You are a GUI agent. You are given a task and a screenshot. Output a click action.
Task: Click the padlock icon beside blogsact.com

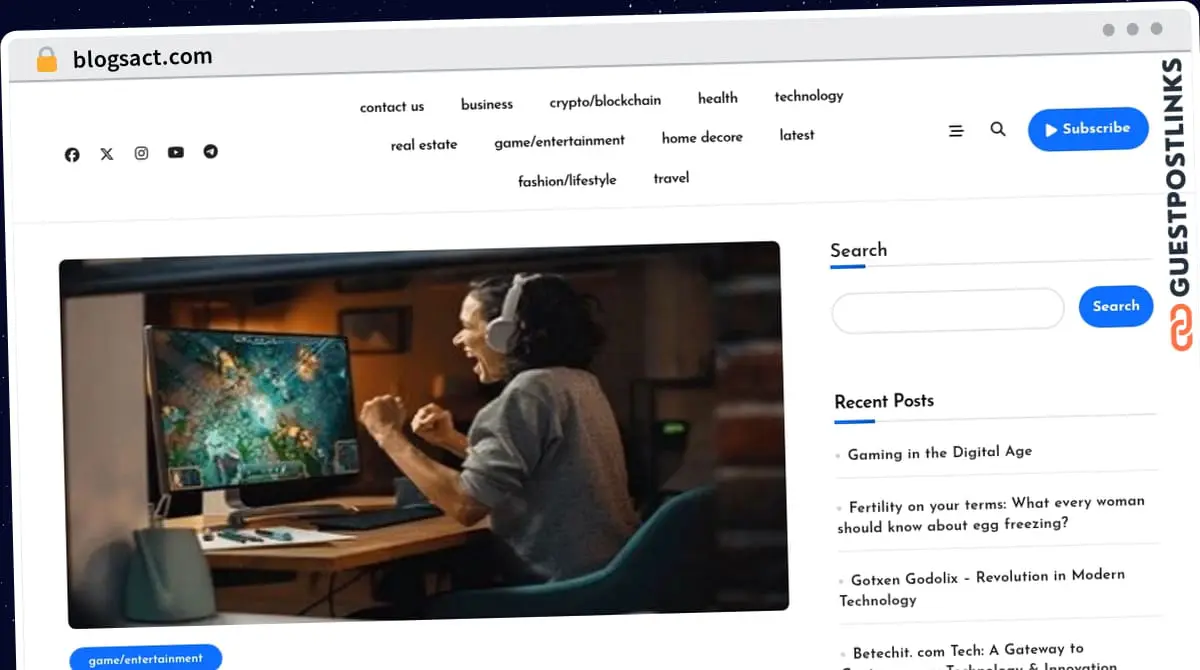pos(47,60)
